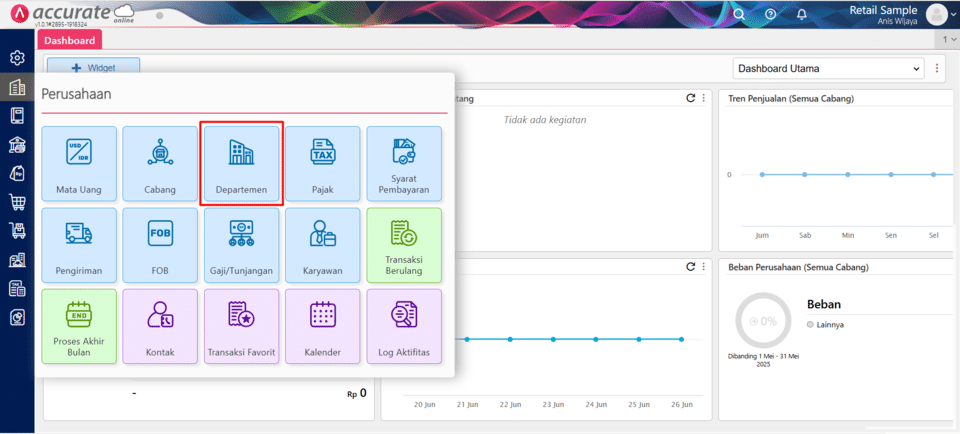
Task: Open the Cabang branch tile
Action: click(160, 163)
